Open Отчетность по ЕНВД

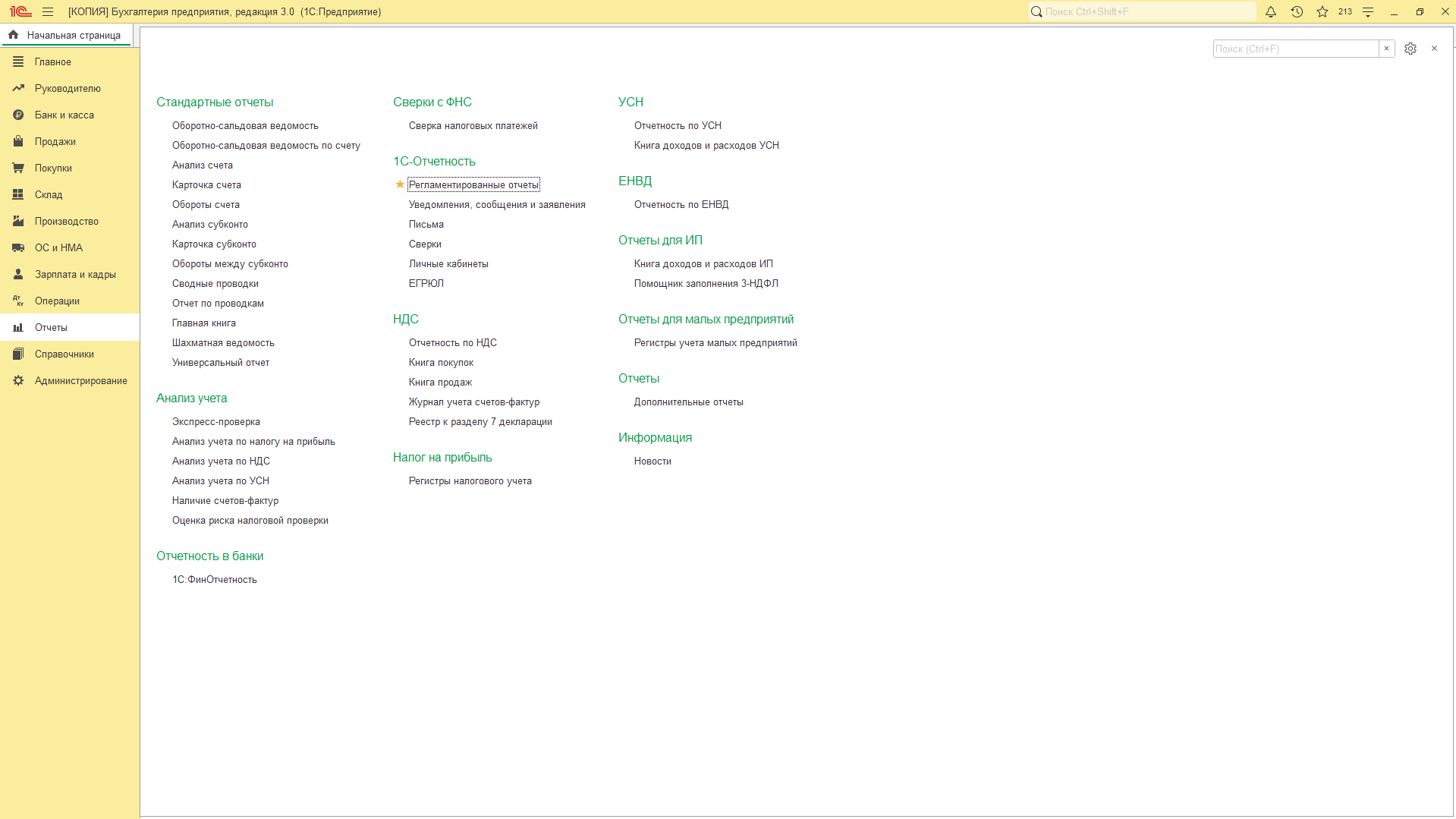click(681, 204)
